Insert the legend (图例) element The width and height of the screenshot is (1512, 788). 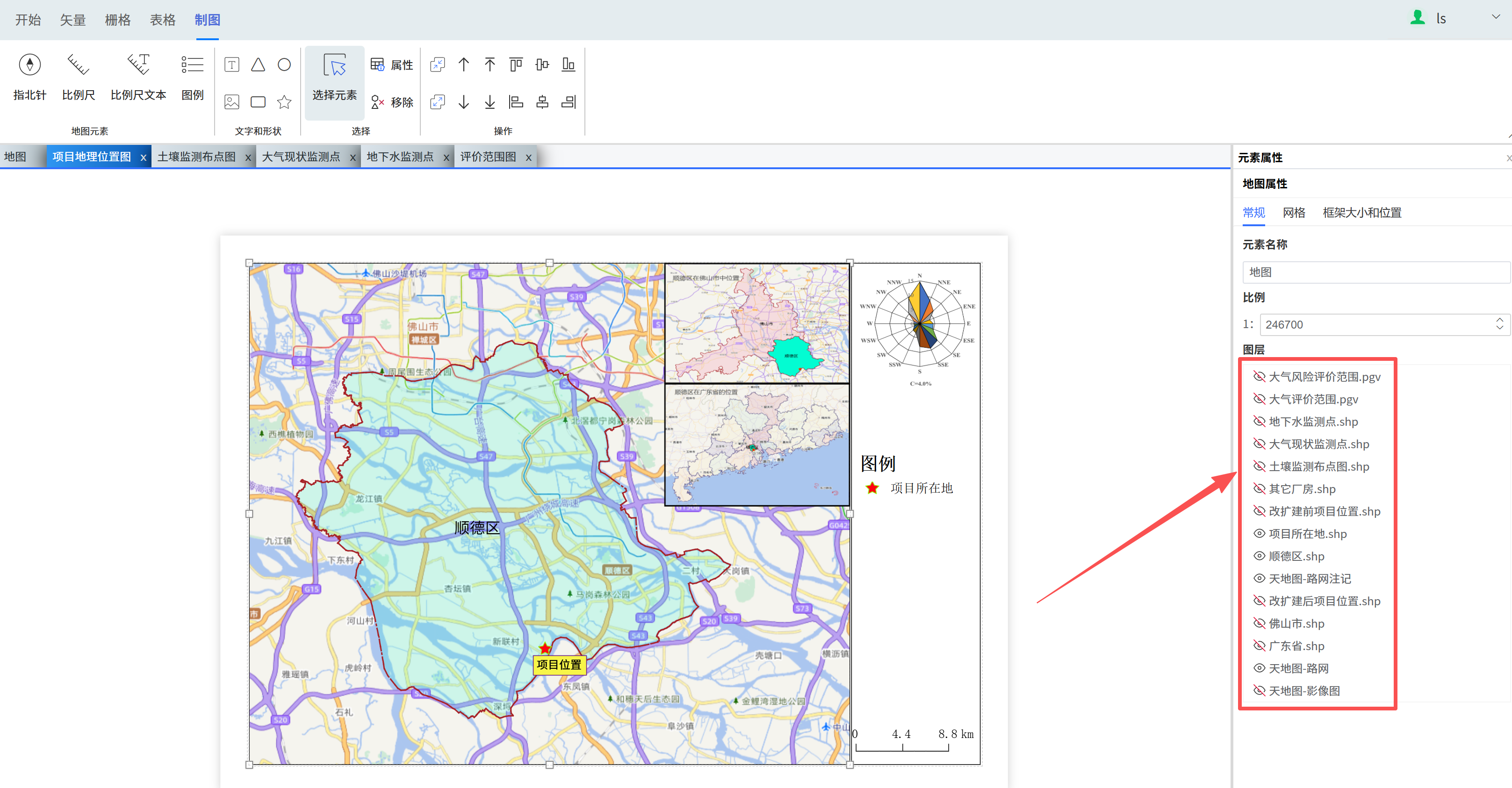[192, 76]
